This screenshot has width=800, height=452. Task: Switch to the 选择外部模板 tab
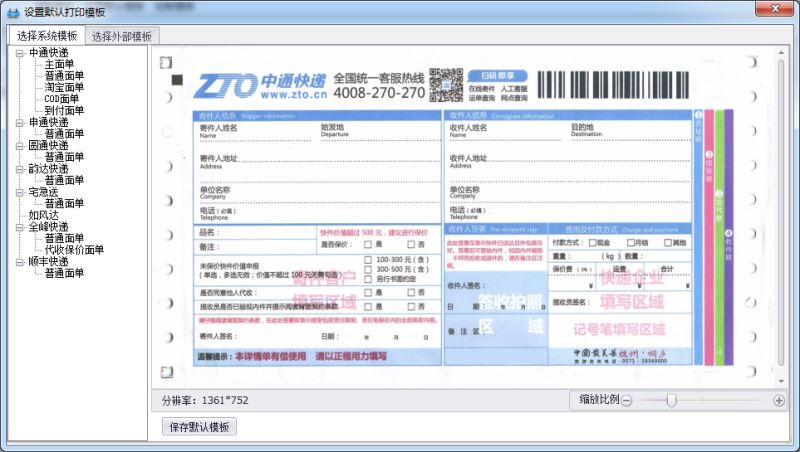[x=122, y=36]
